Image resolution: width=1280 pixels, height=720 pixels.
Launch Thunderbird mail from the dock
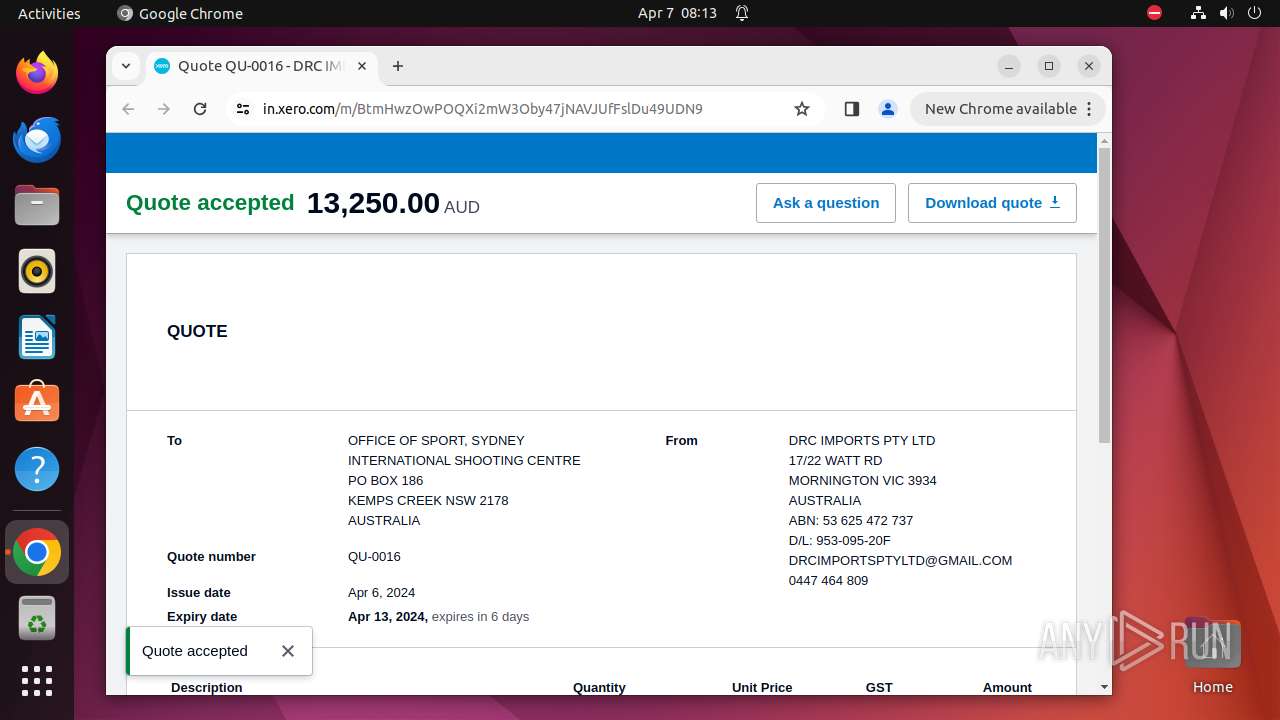point(37,139)
